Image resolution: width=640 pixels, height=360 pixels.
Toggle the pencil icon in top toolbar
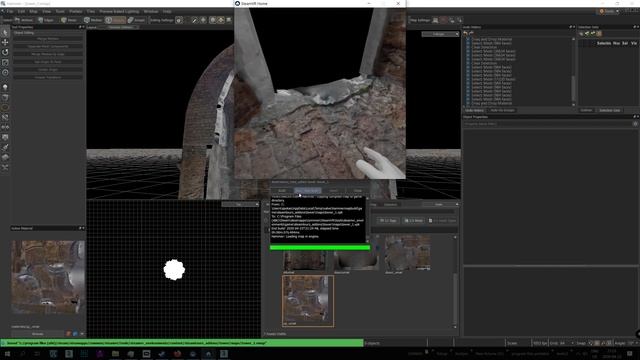click(x=194, y=20)
